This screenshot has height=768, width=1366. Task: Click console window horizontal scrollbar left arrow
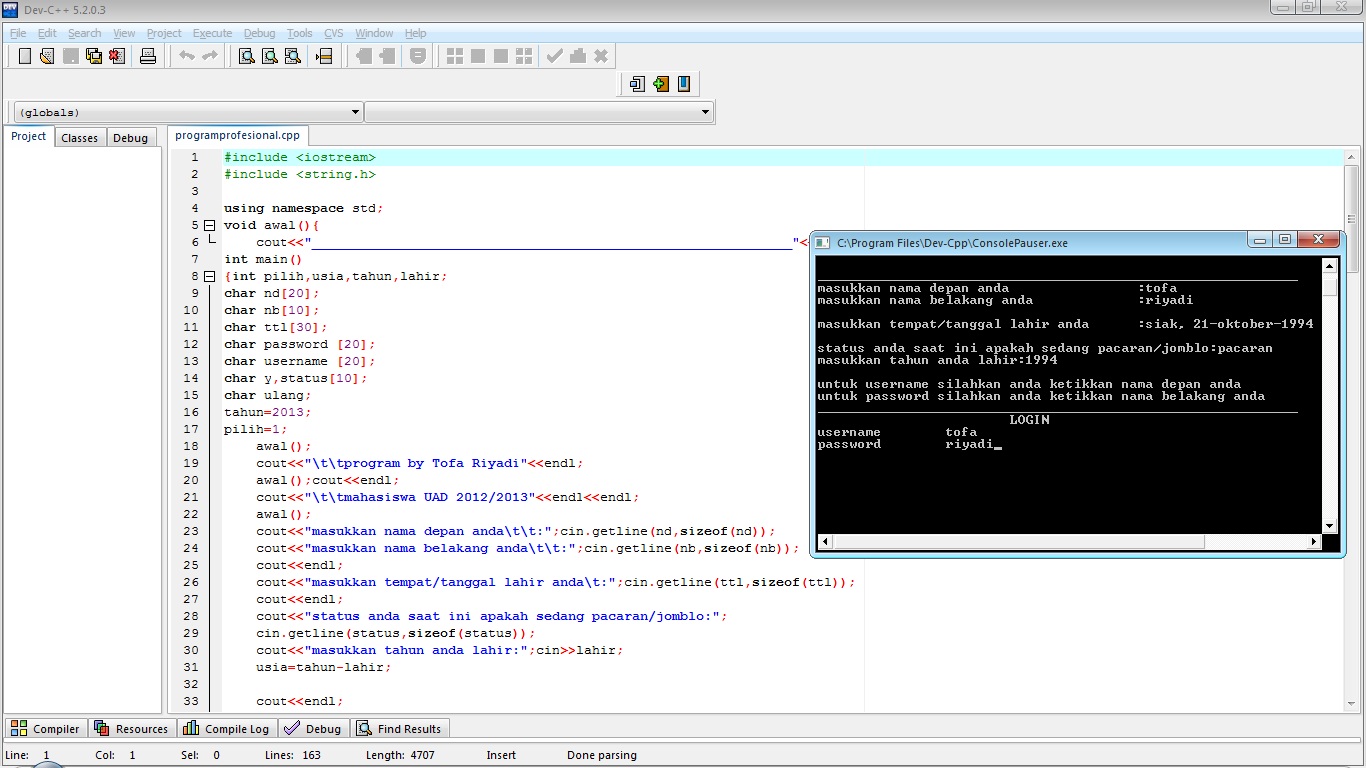pos(824,542)
